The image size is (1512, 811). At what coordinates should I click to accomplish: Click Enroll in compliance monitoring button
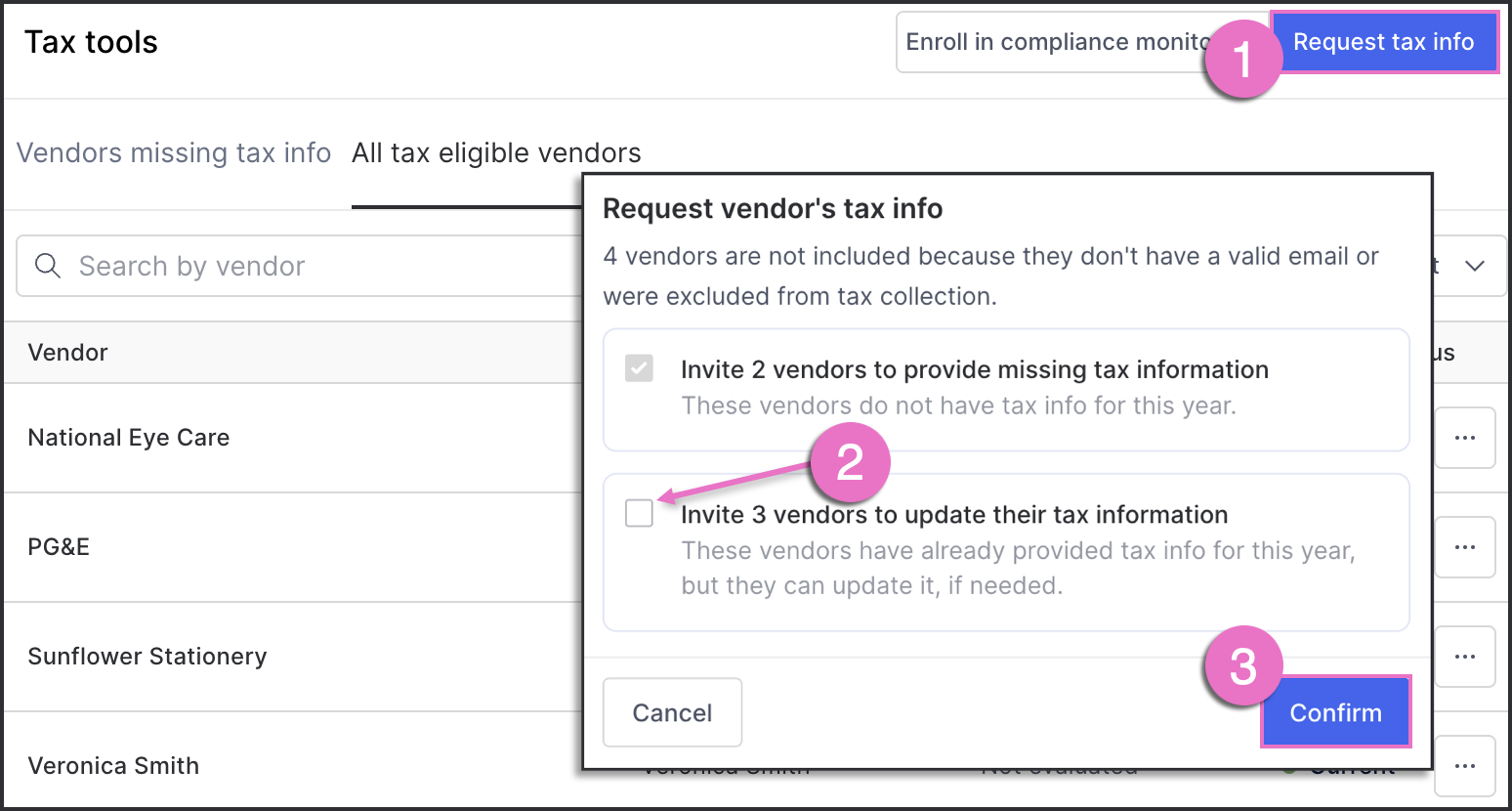click(x=1060, y=42)
